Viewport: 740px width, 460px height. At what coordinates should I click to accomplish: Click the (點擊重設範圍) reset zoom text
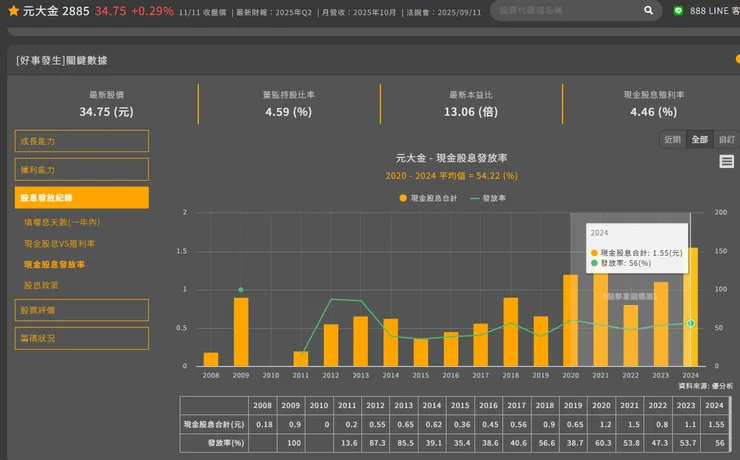[631, 296]
